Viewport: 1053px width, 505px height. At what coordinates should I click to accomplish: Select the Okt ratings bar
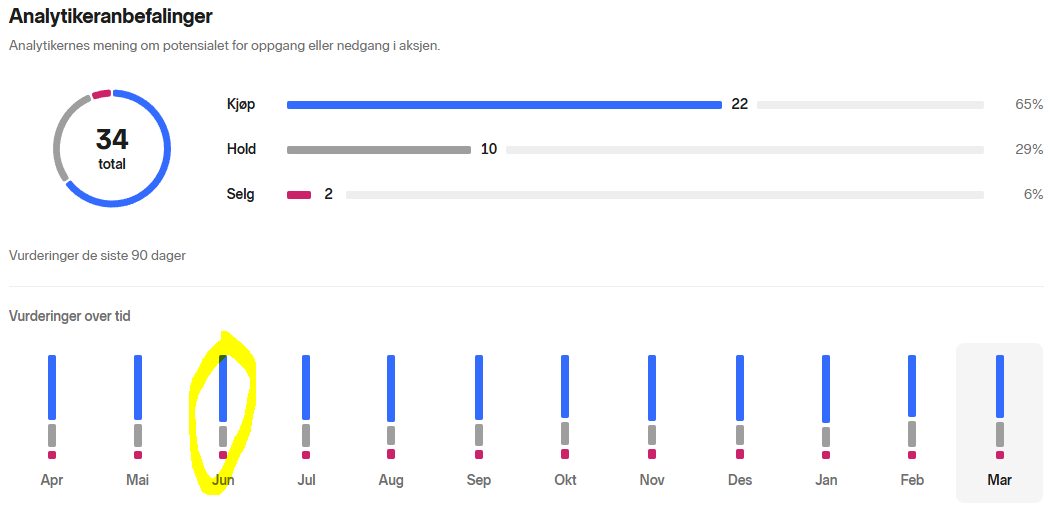tap(565, 407)
